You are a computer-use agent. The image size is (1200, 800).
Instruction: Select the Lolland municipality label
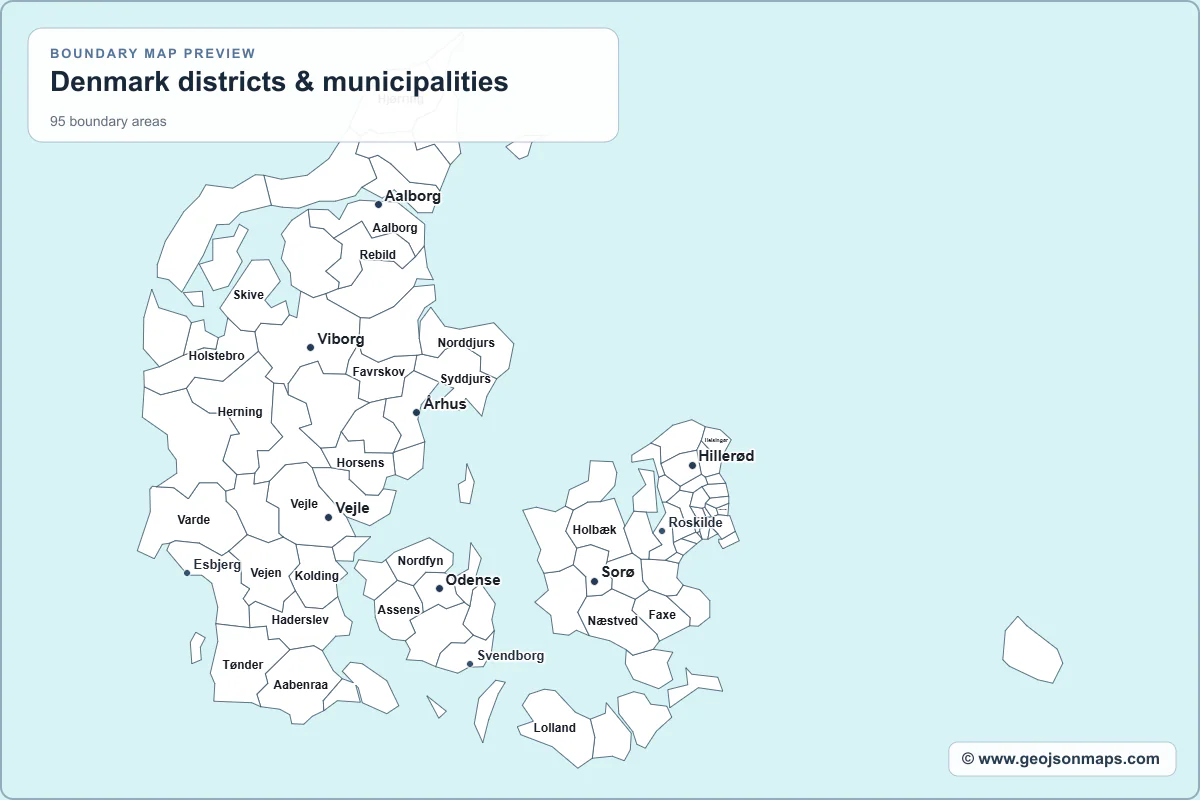click(555, 728)
